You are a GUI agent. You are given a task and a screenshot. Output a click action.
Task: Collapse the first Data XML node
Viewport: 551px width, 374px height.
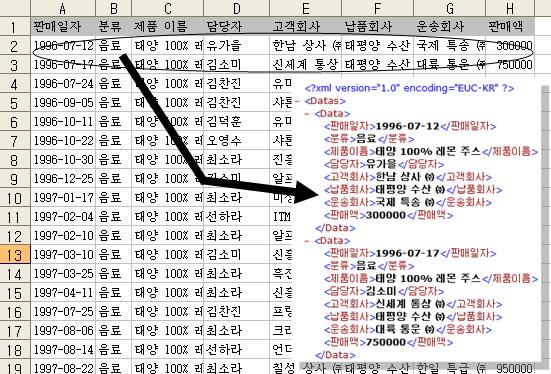(307, 114)
